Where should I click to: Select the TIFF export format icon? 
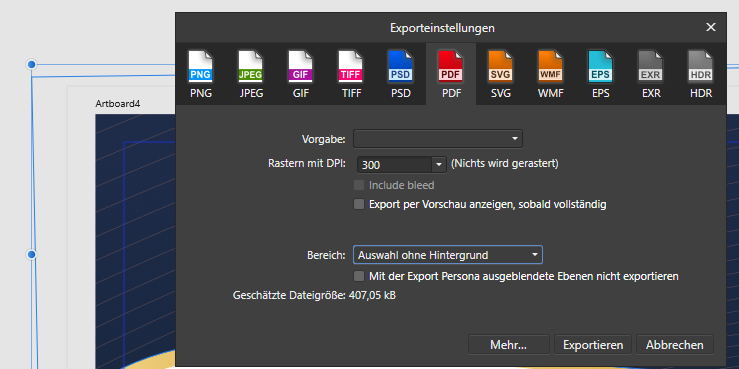(351, 67)
